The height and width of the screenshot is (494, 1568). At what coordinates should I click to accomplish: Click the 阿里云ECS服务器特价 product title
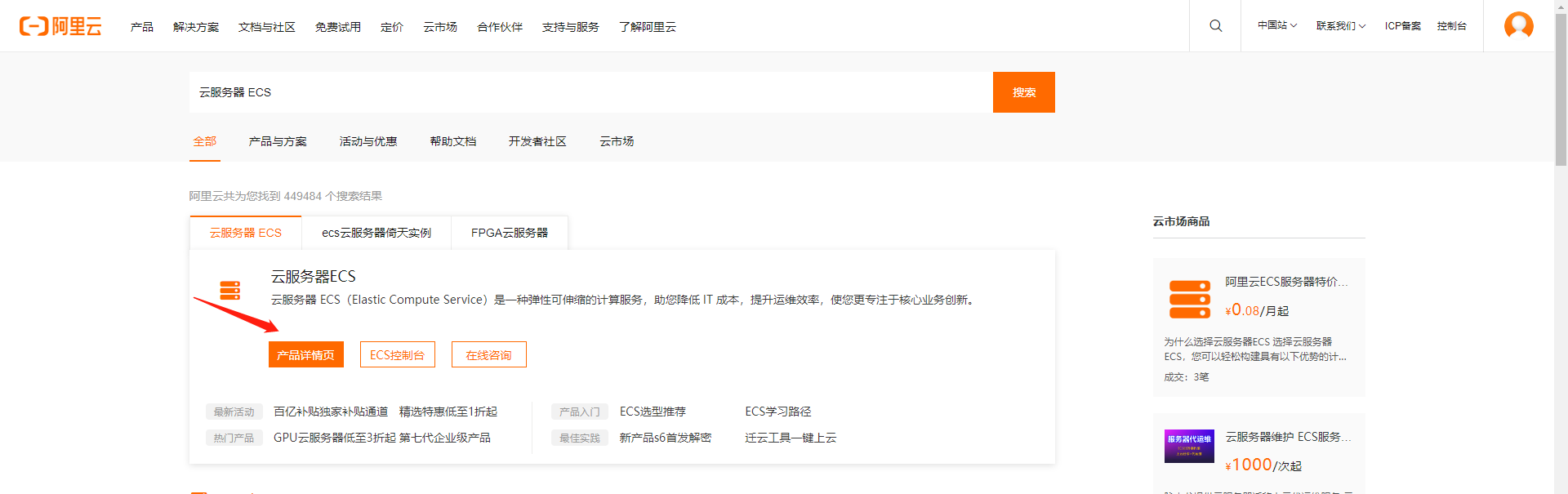point(1287,282)
